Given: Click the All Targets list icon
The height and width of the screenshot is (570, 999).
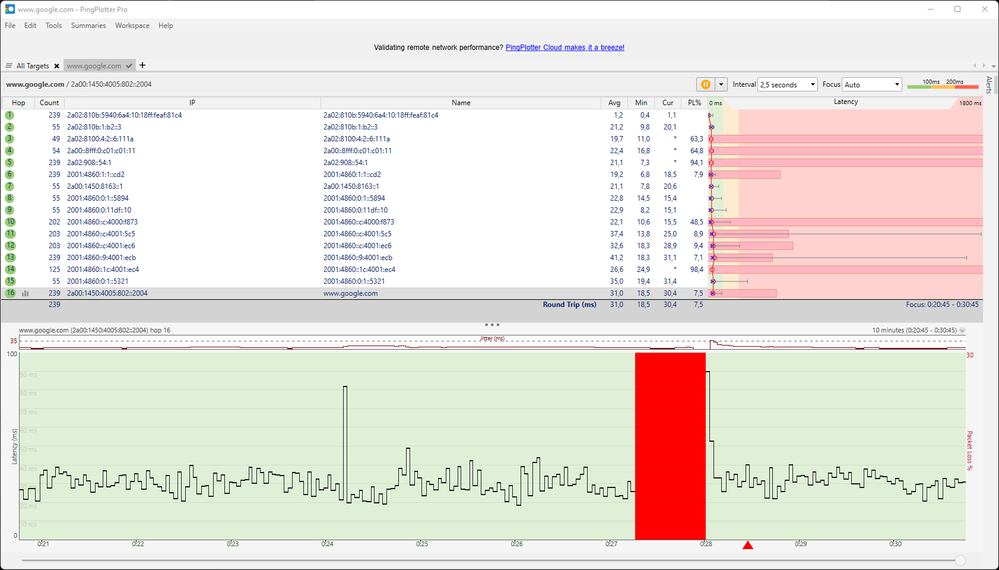Looking at the screenshot, I should 9,66.
